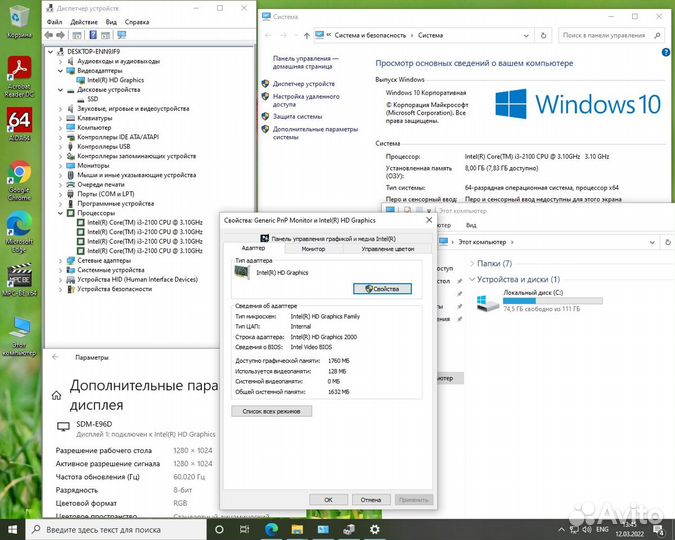This screenshot has width=675, height=540.
Task: Switch to the Монитор tab
Action: coord(313,249)
